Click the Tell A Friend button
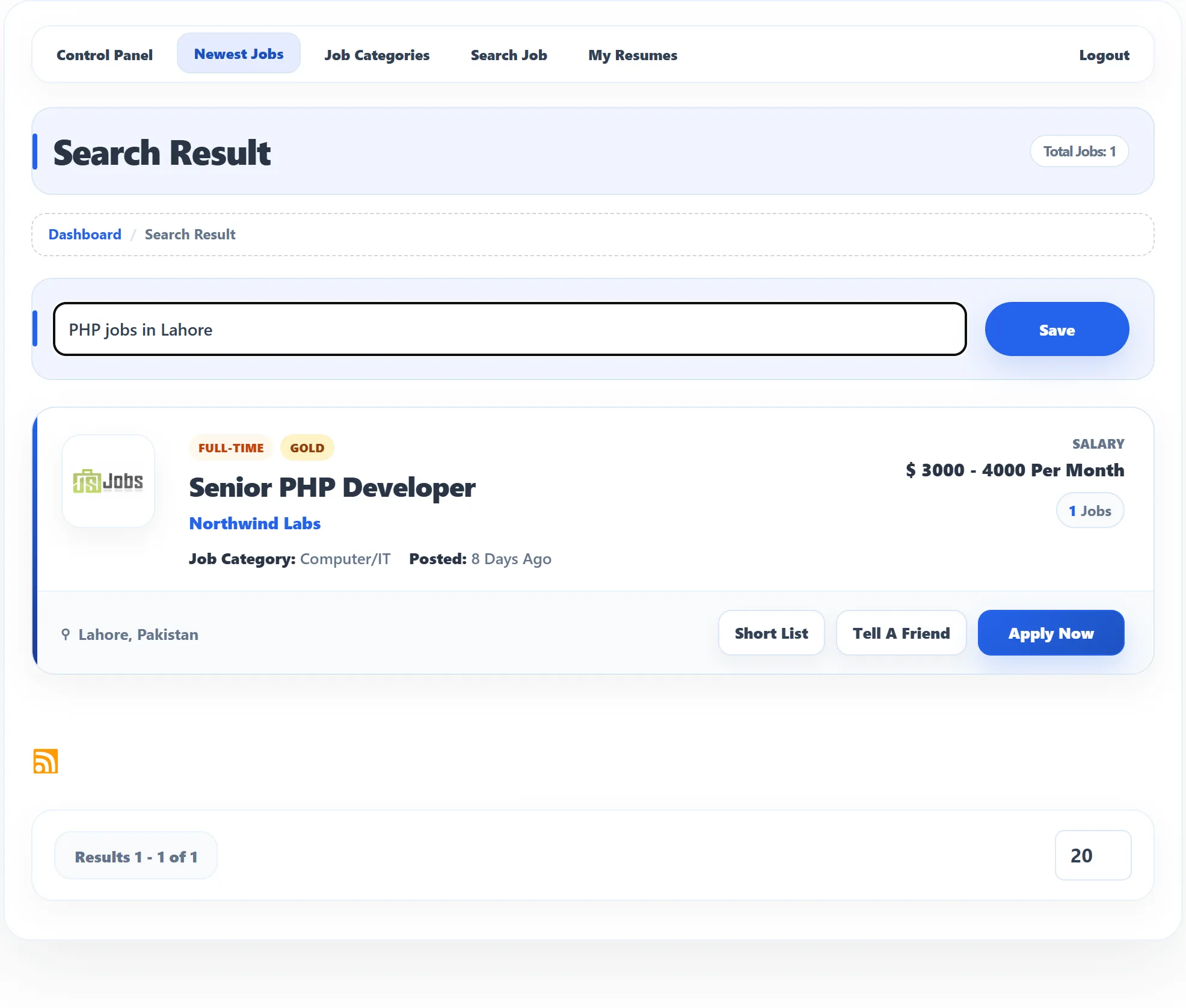The width and height of the screenshot is (1186, 1008). point(901,633)
